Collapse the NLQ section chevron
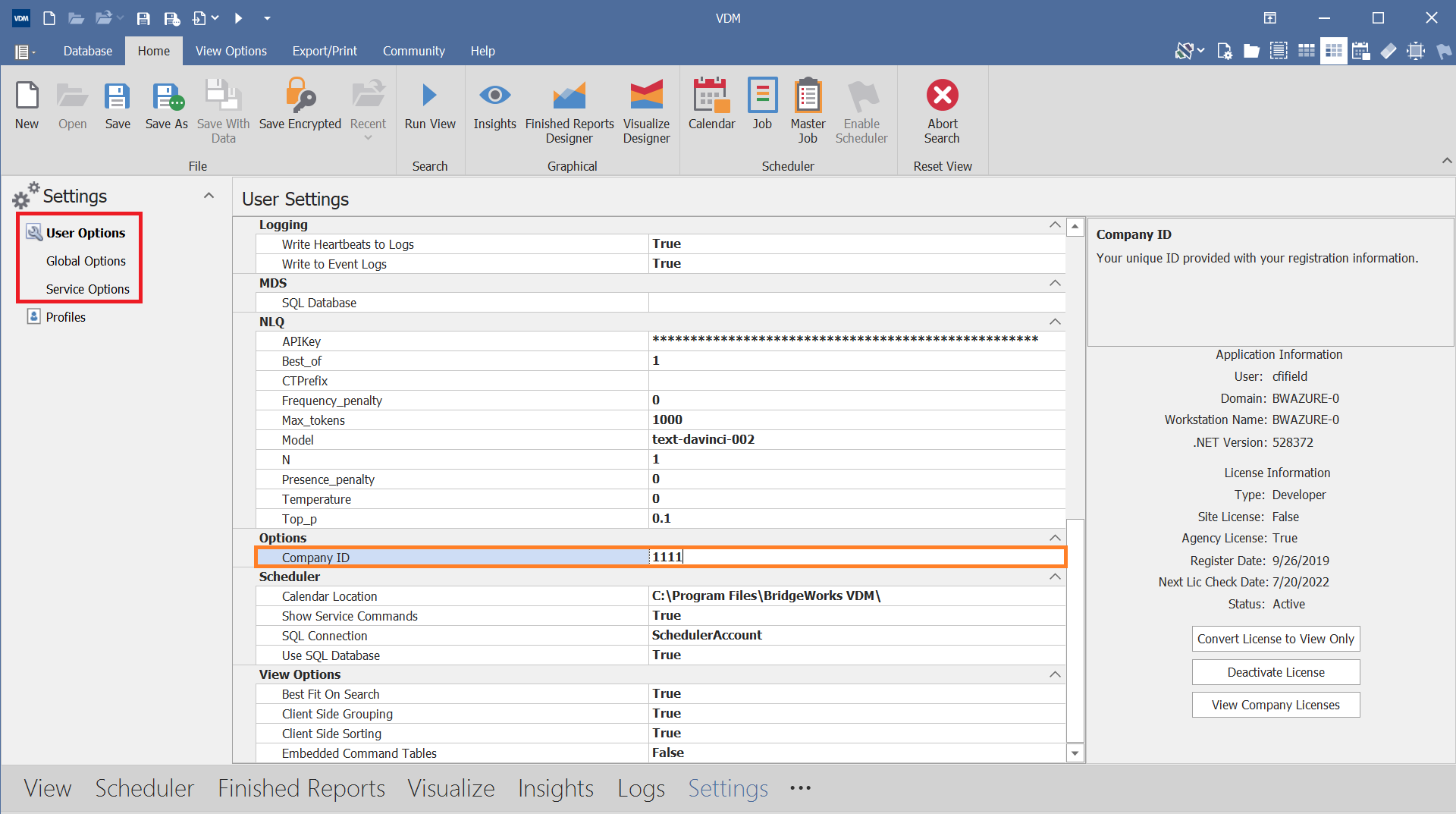 [1054, 322]
